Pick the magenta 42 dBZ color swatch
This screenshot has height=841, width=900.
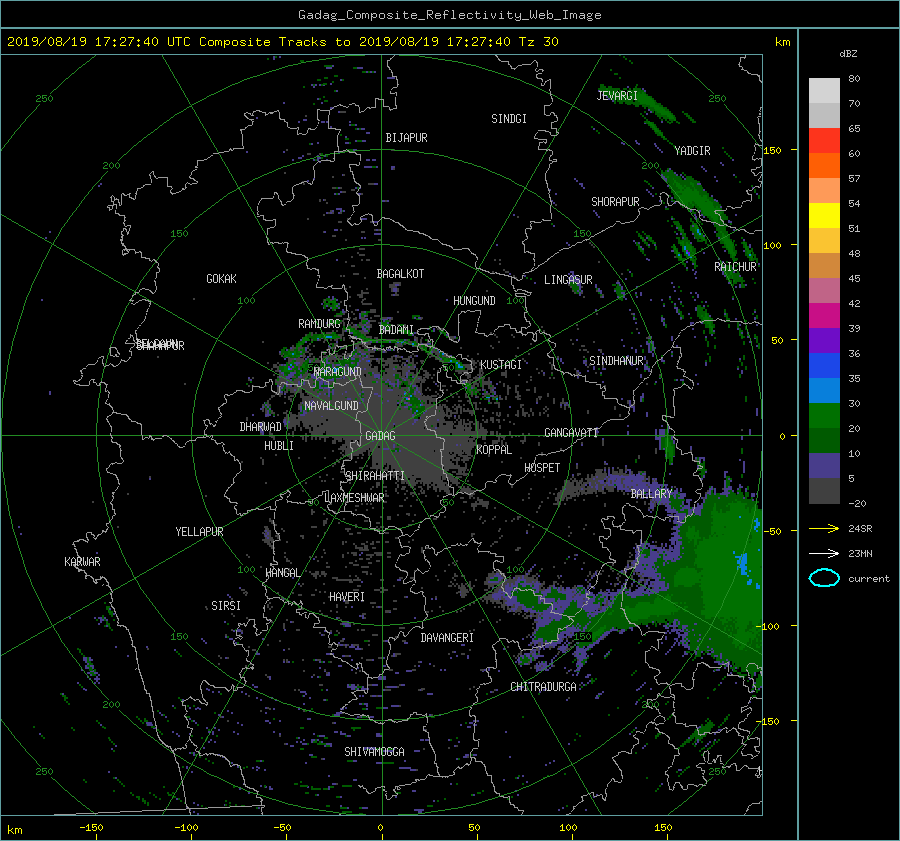coord(824,315)
